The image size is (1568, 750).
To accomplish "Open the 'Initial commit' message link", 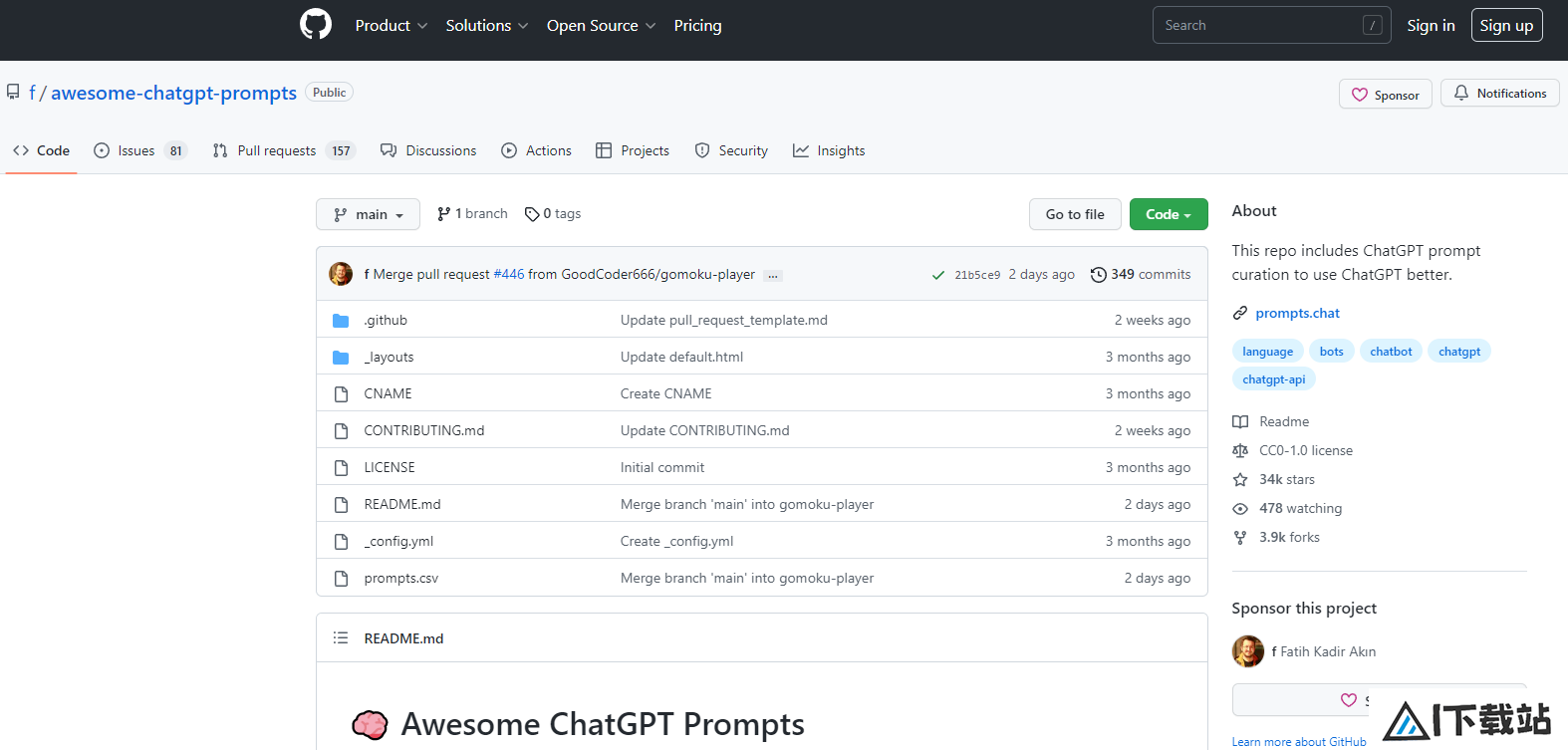I will (662, 468).
